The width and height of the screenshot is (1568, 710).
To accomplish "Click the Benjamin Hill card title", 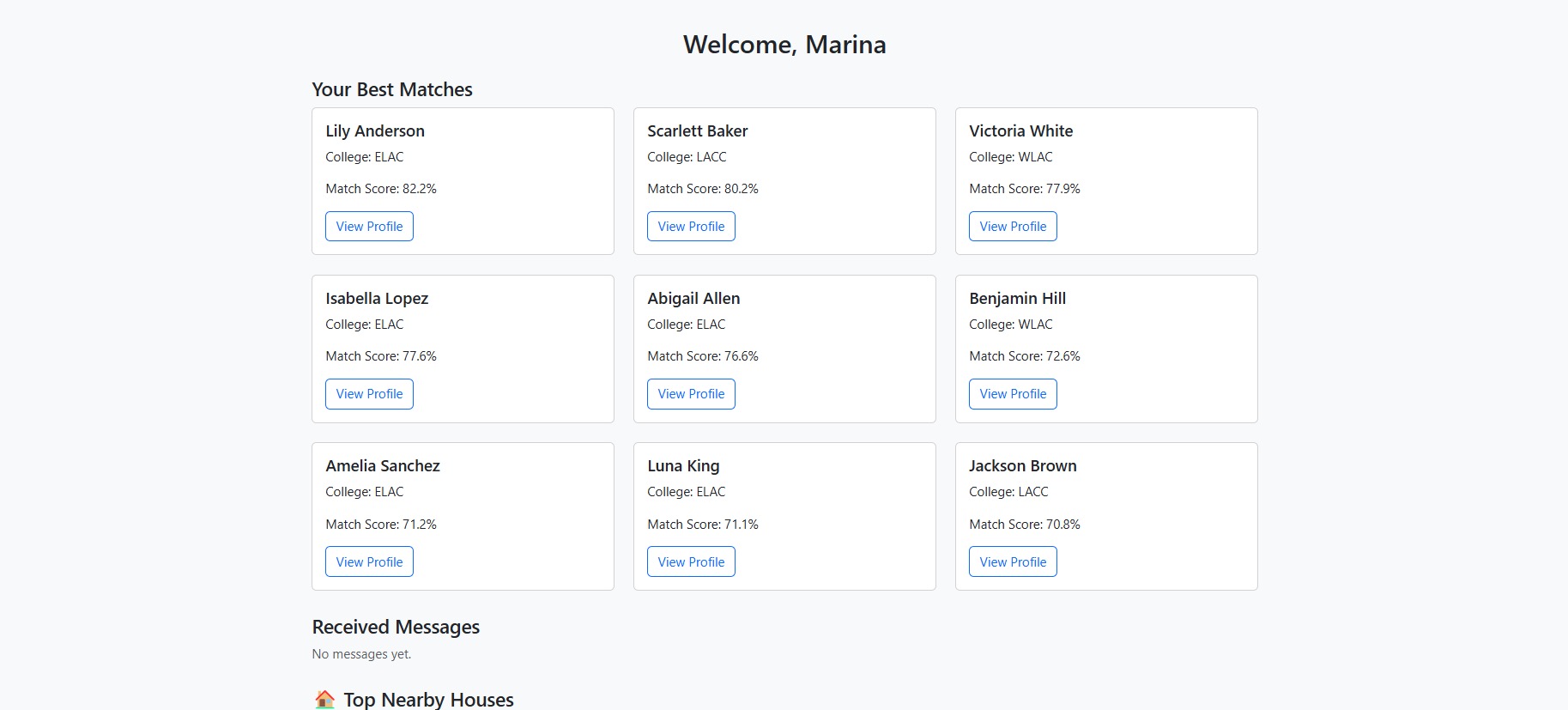I will (x=1017, y=298).
